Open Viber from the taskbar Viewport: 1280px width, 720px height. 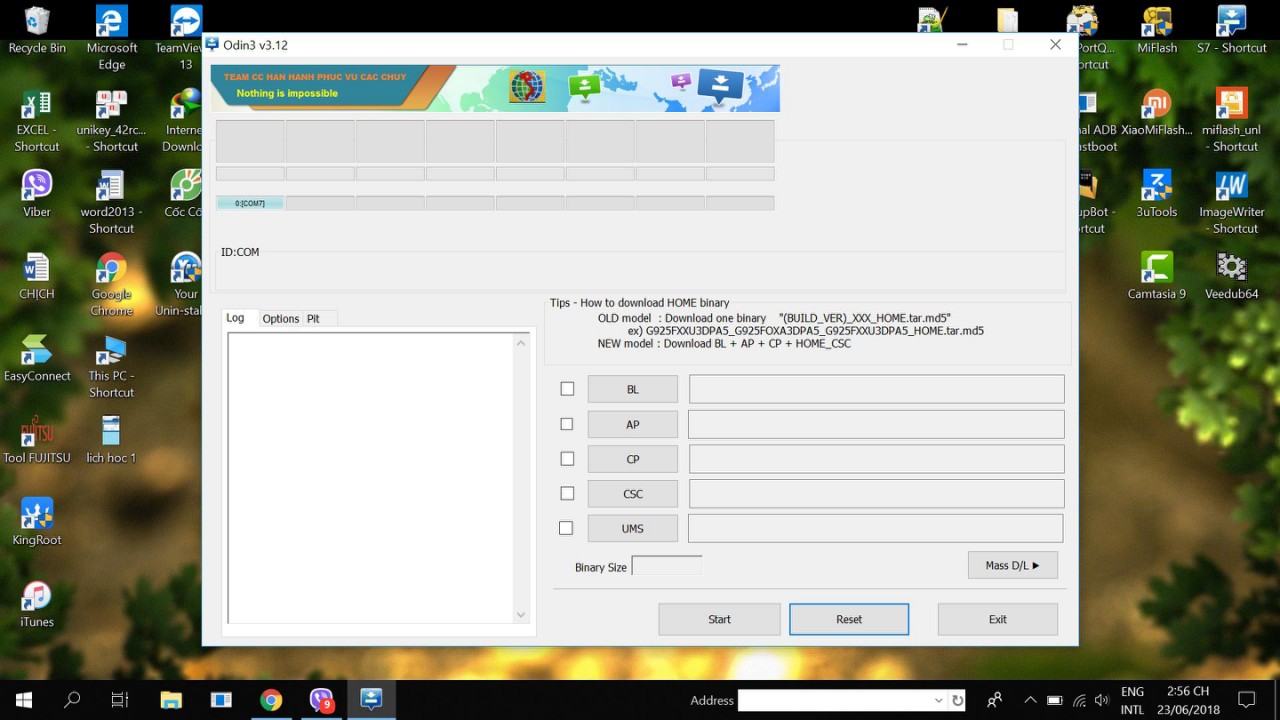pos(321,700)
